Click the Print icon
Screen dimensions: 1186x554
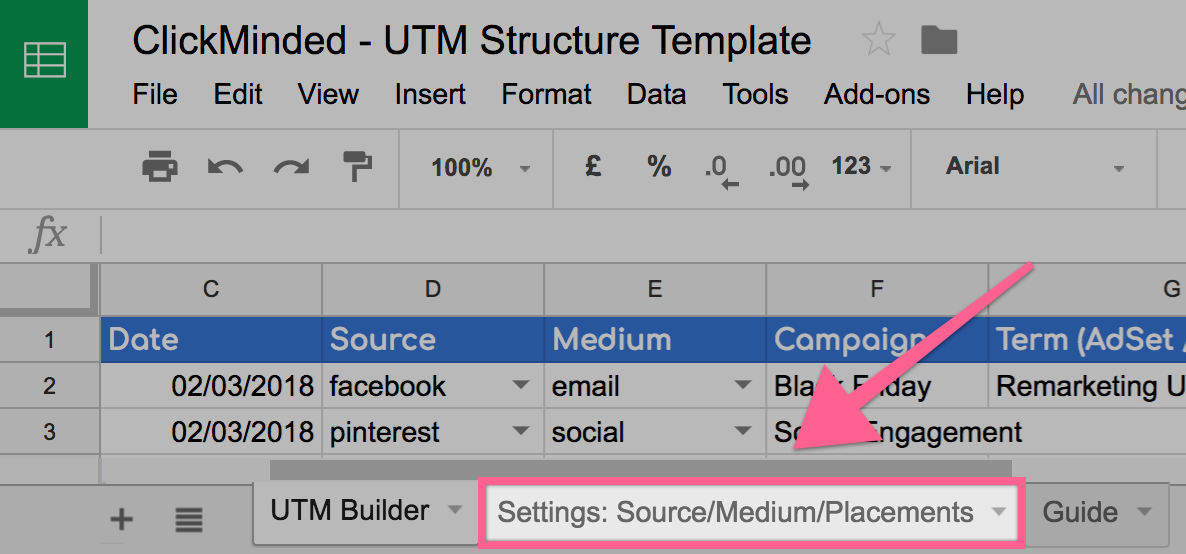click(160, 166)
